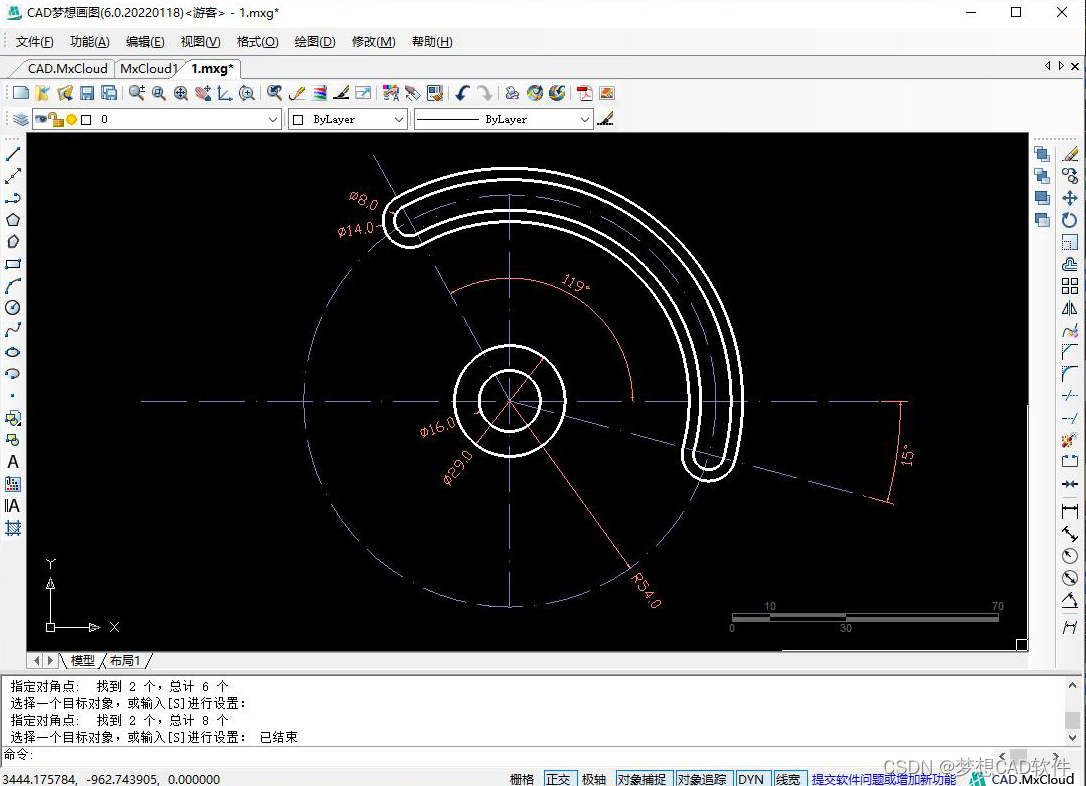Screen dimensions: 1086x786
Task: Switch to the MxCloud1 tab
Action: [148, 69]
